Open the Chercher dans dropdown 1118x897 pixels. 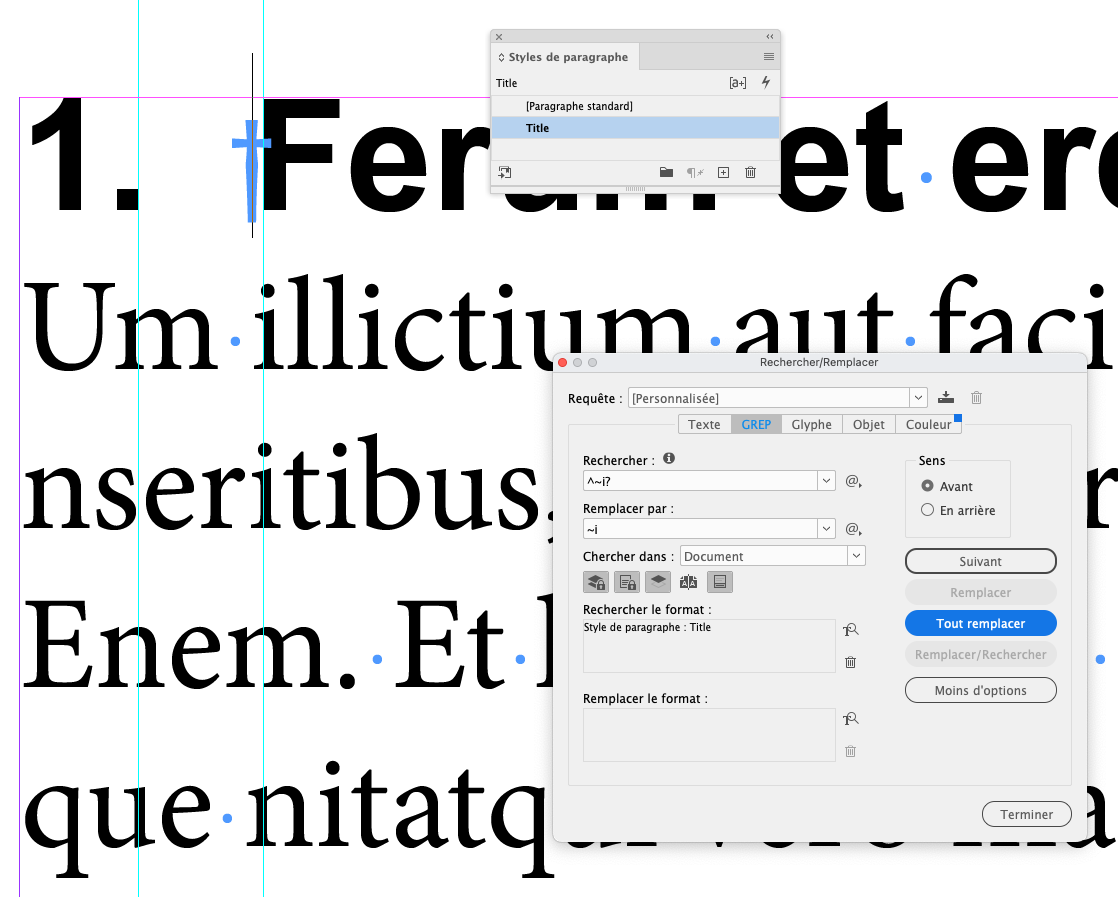click(x=855, y=556)
